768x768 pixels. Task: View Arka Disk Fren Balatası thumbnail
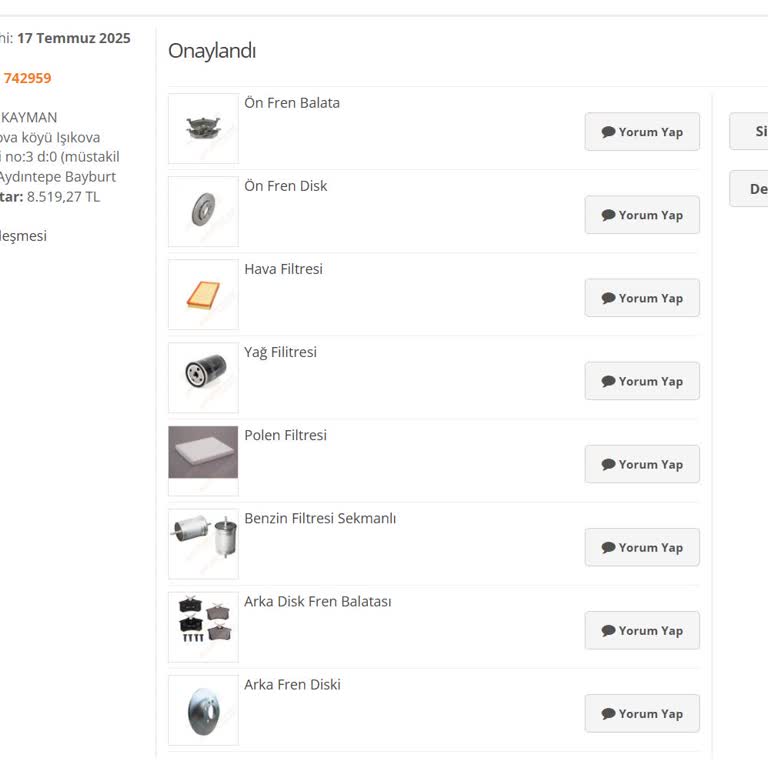203,627
